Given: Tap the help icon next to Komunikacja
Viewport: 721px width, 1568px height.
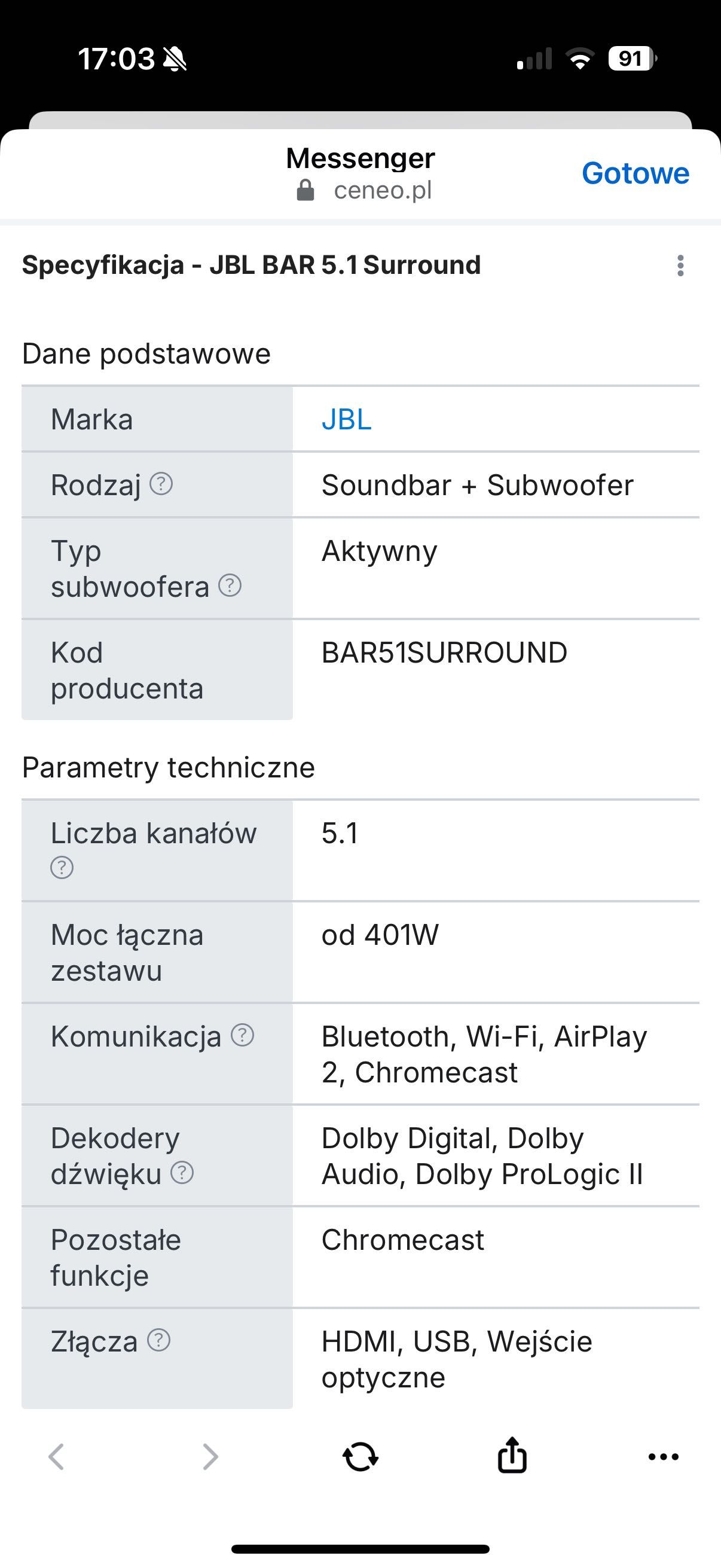Looking at the screenshot, I should (x=242, y=1035).
